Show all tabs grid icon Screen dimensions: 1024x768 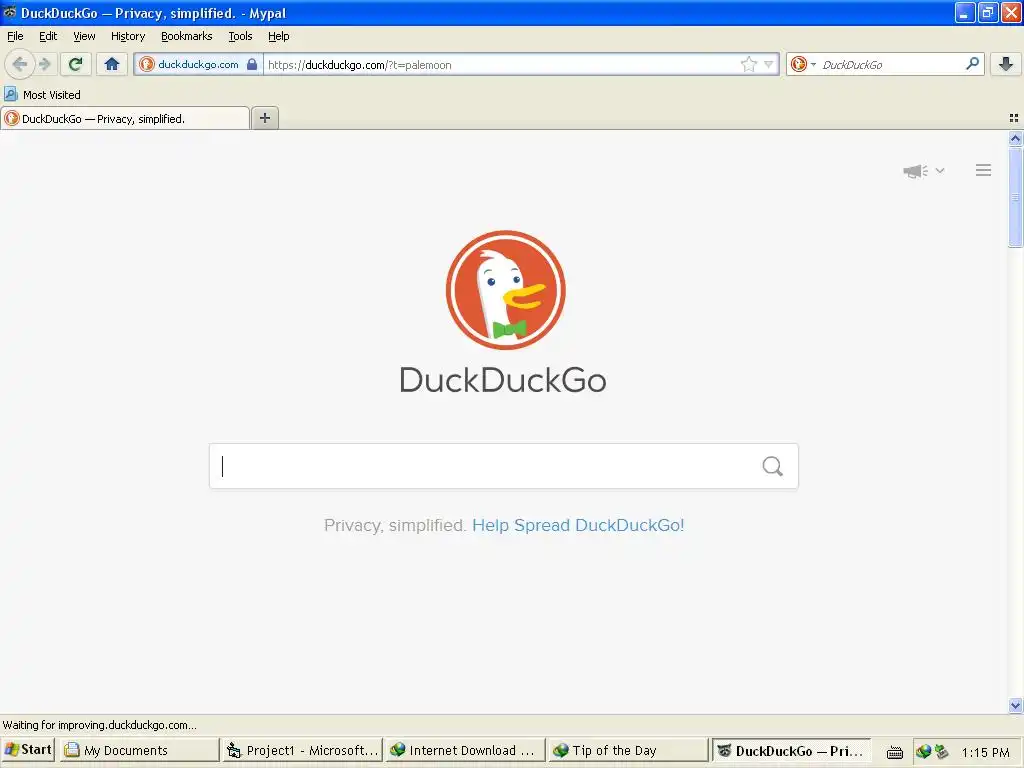[1014, 118]
